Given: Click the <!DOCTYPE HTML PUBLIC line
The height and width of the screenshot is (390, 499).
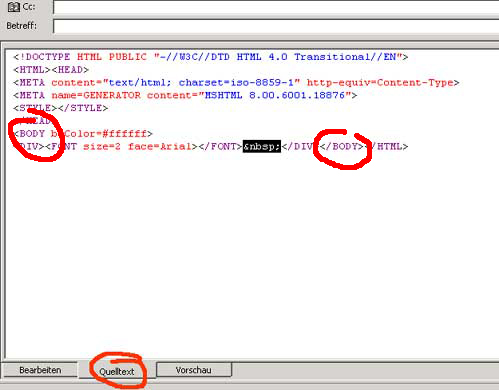Looking at the screenshot, I should (x=211, y=57).
